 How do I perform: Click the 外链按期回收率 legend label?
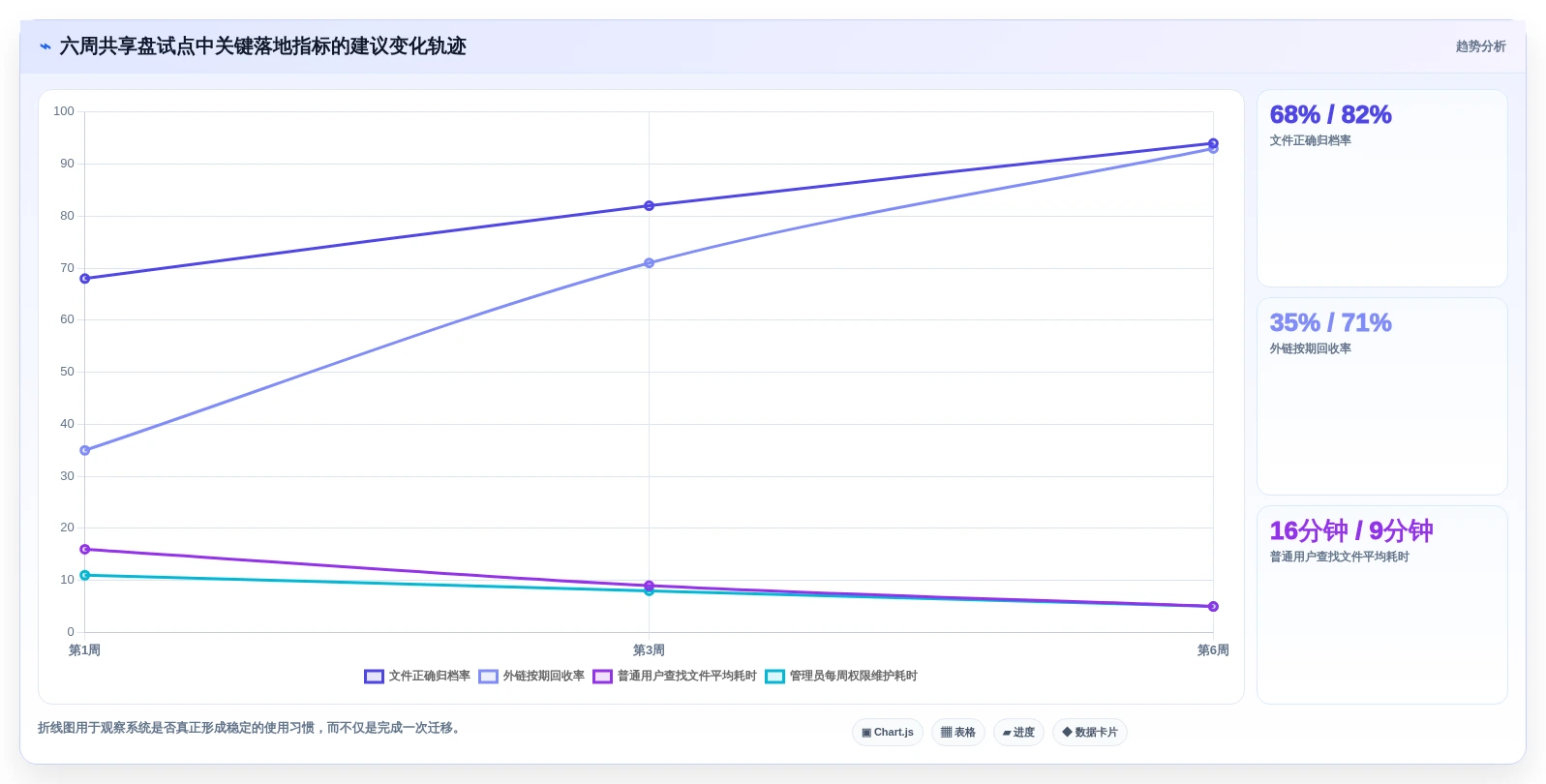click(x=543, y=677)
